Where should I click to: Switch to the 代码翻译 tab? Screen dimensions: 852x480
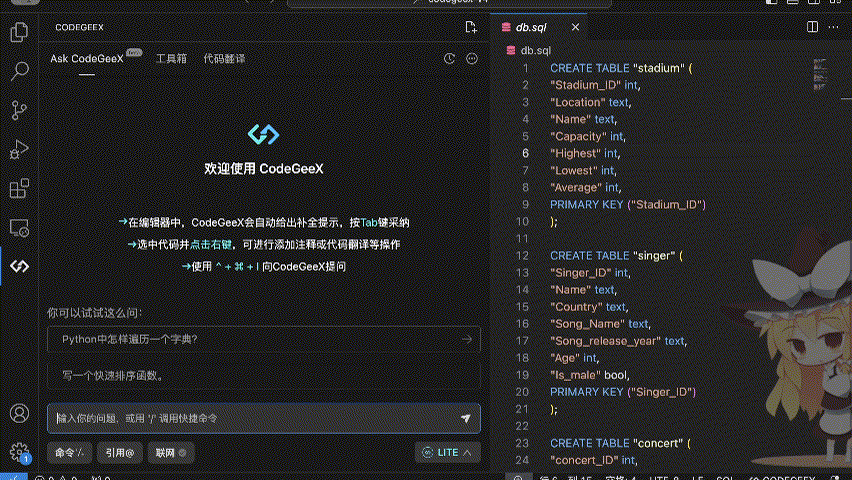pyautogui.click(x=224, y=59)
